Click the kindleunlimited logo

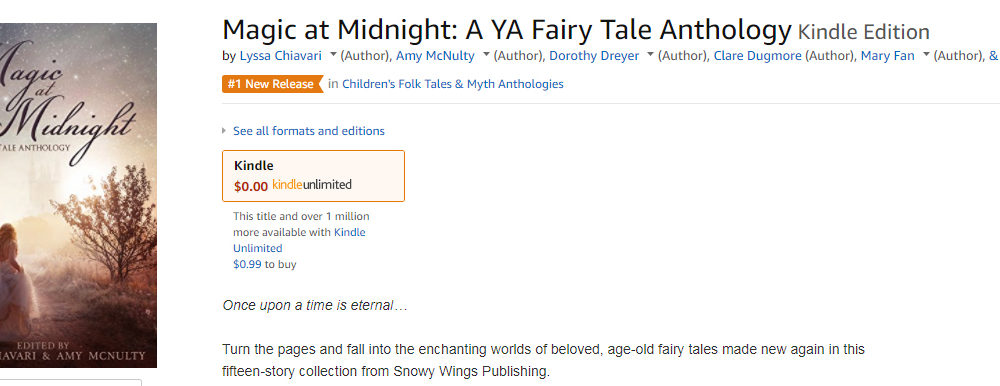click(x=312, y=185)
